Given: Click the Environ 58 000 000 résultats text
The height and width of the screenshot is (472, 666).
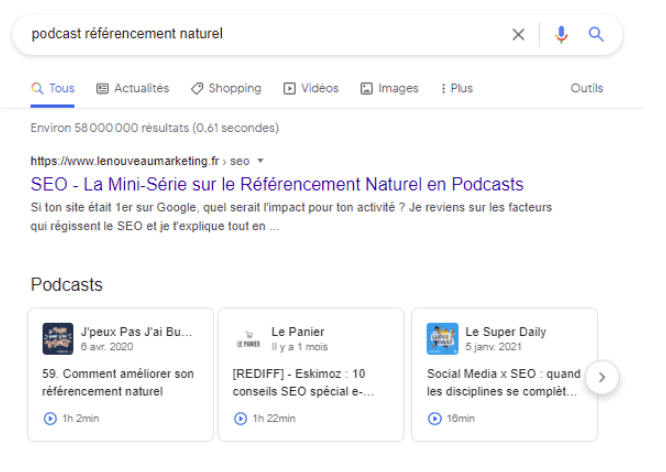Looking at the screenshot, I should [155, 128].
